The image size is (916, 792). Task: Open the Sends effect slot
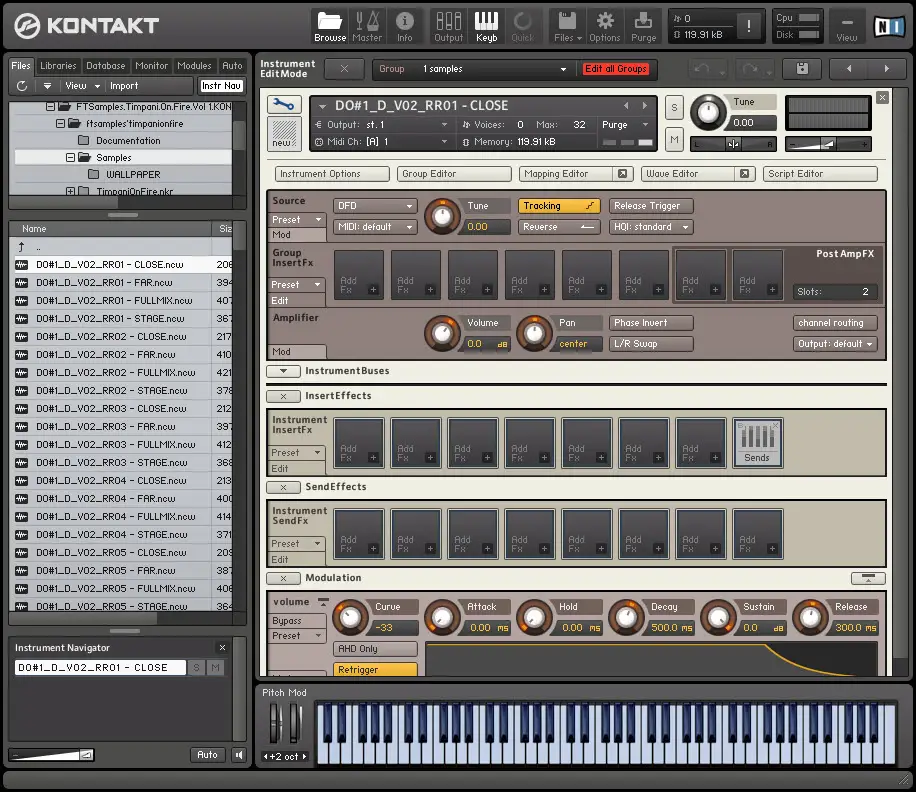pyautogui.click(x=757, y=443)
